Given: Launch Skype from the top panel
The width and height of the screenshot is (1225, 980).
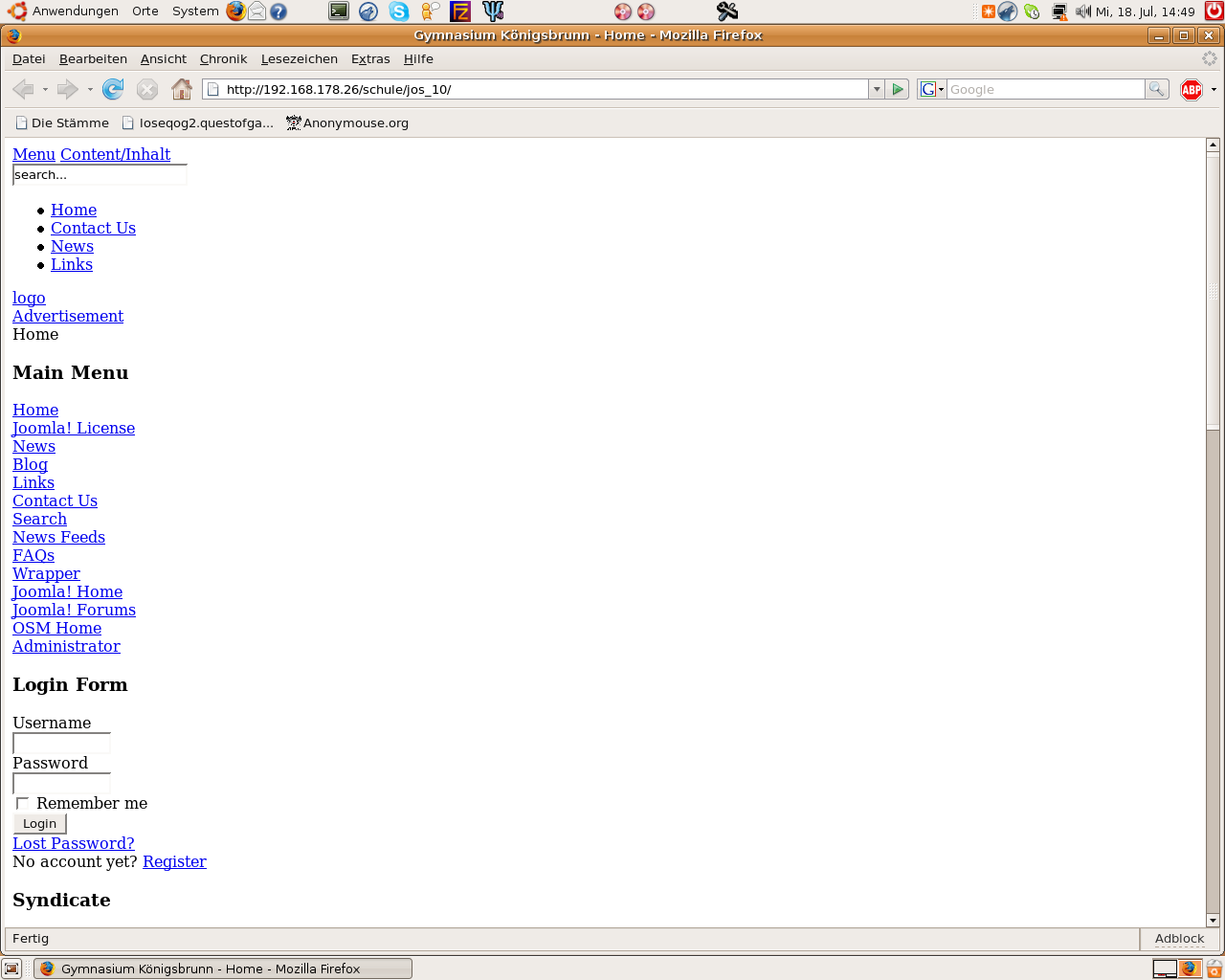Looking at the screenshot, I should 399,11.
